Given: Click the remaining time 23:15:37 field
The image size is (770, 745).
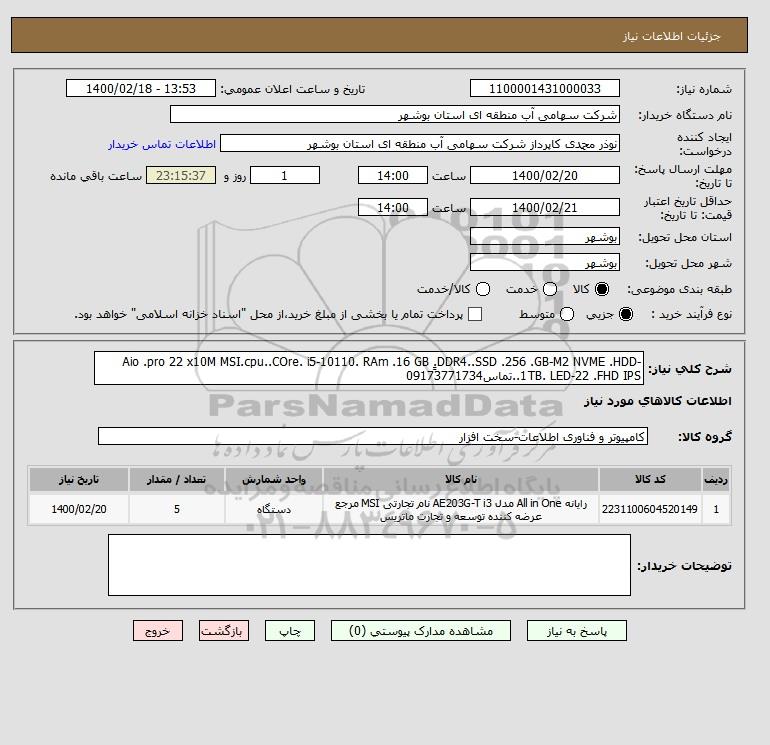Looking at the screenshot, I should click(x=181, y=175).
